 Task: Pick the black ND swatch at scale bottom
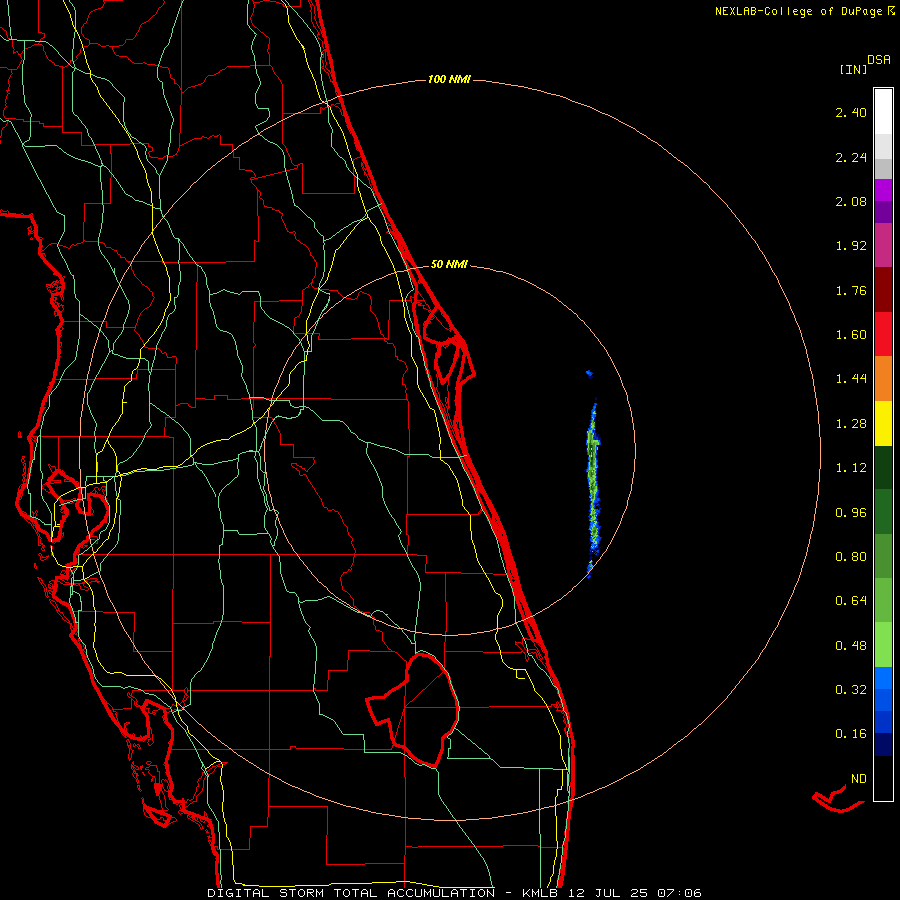(883, 778)
